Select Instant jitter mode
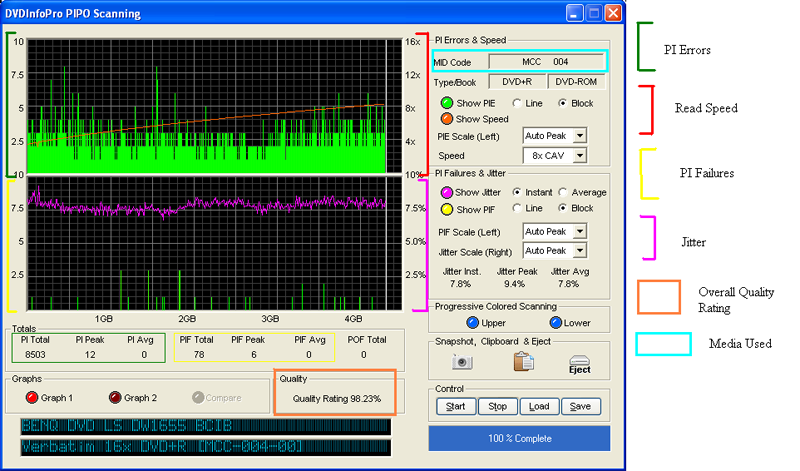The image size is (800, 471). tap(517, 192)
